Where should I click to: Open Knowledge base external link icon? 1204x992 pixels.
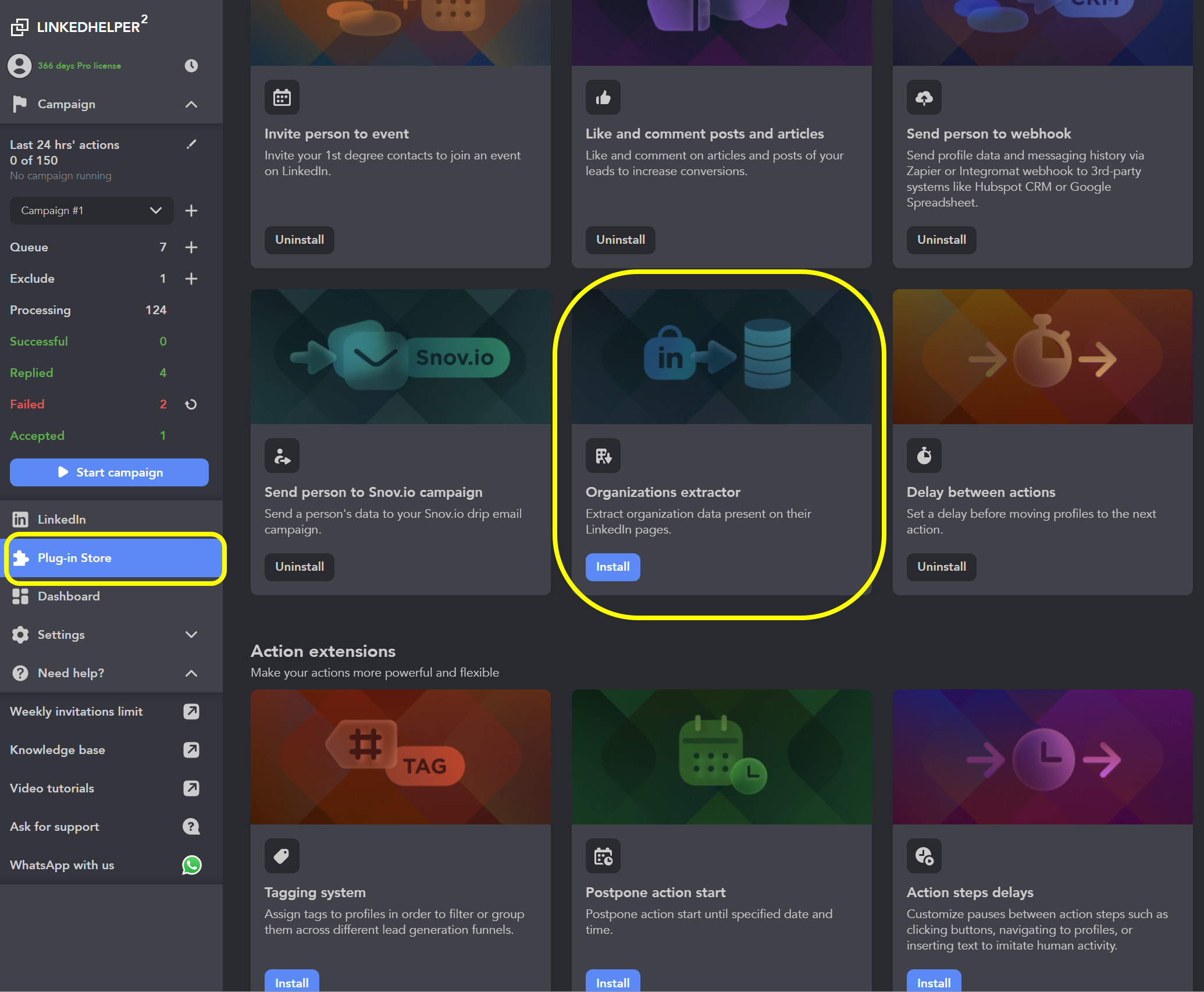(191, 750)
